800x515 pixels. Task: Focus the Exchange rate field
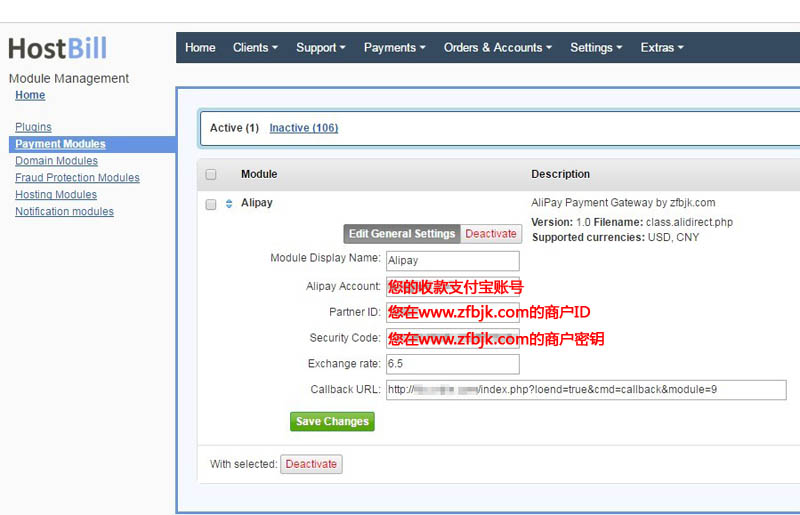[453, 364]
